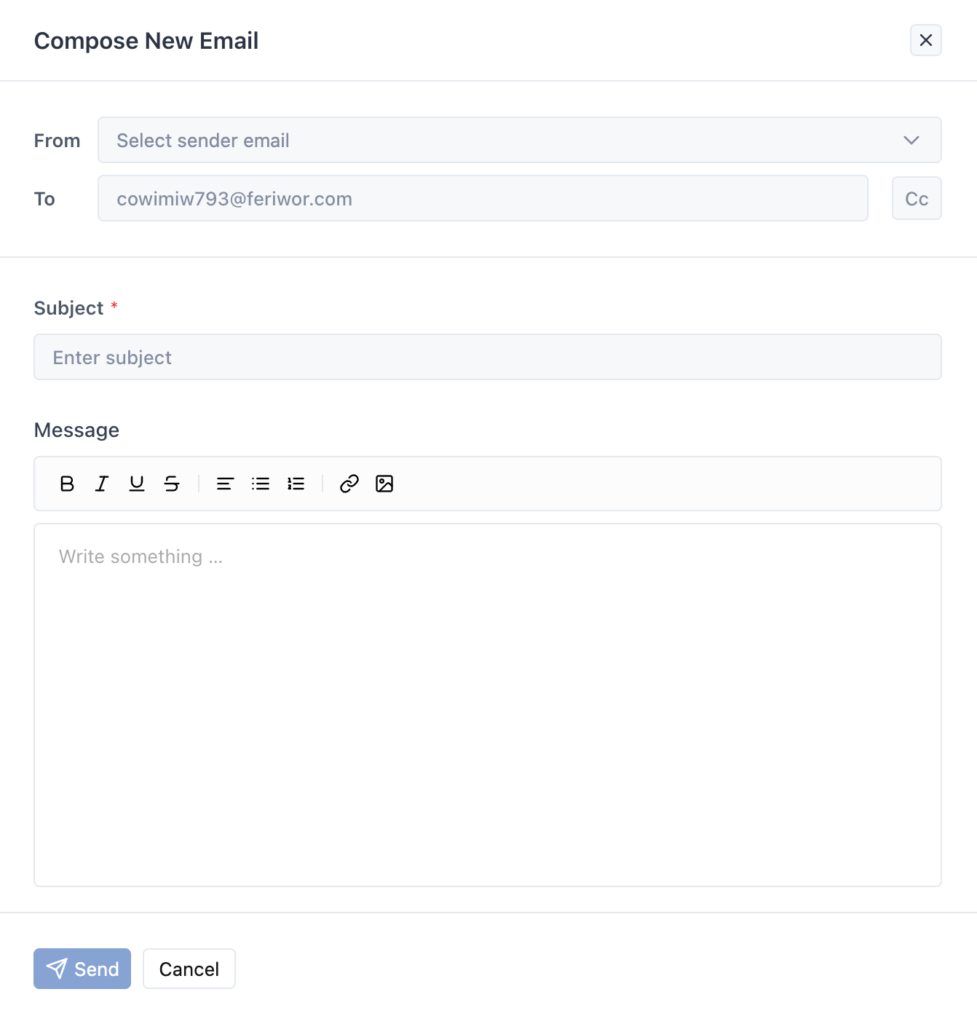977x1024 pixels.
Task: Close the Compose New Email dialog
Action: click(x=925, y=40)
